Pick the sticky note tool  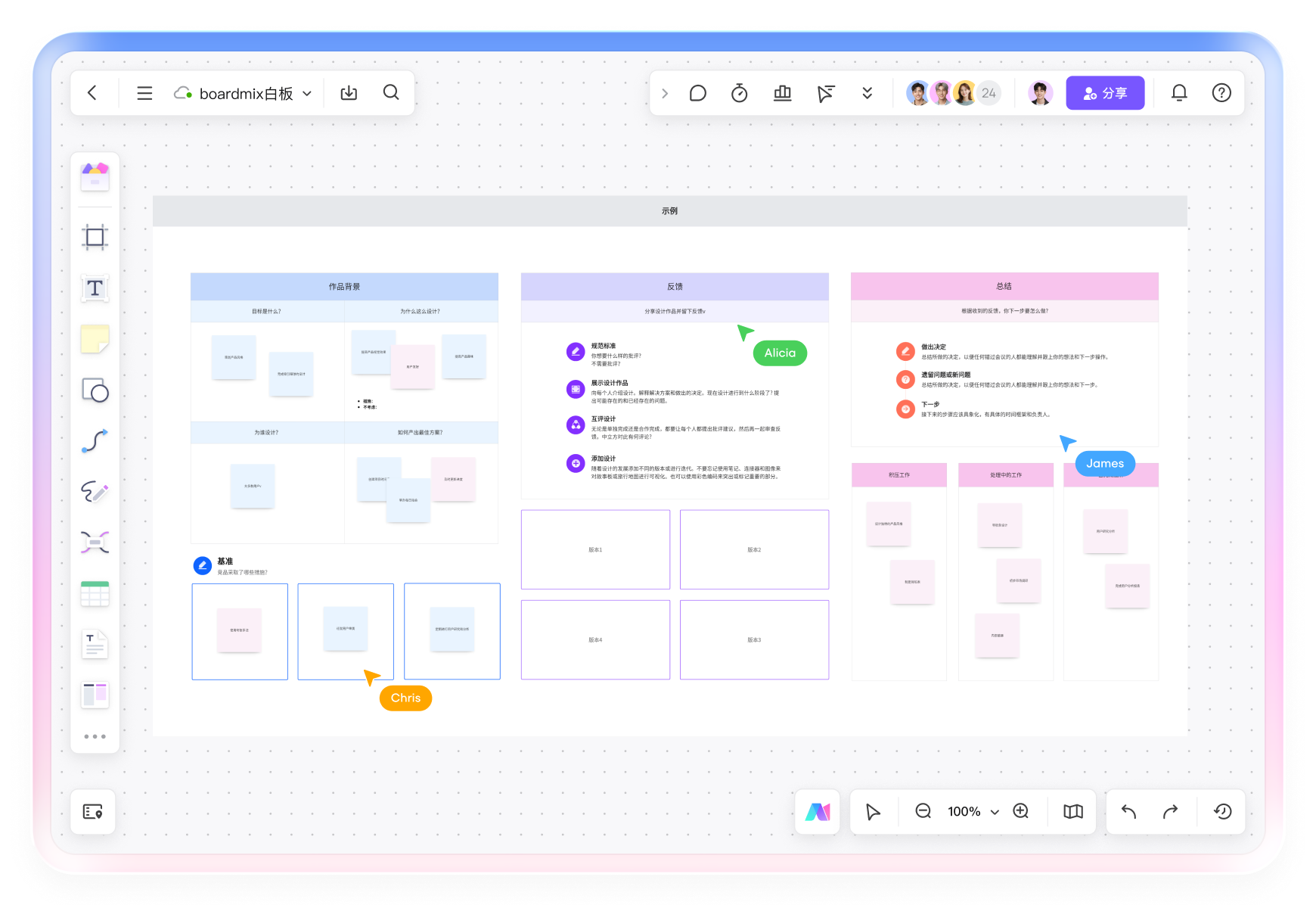point(95,339)
